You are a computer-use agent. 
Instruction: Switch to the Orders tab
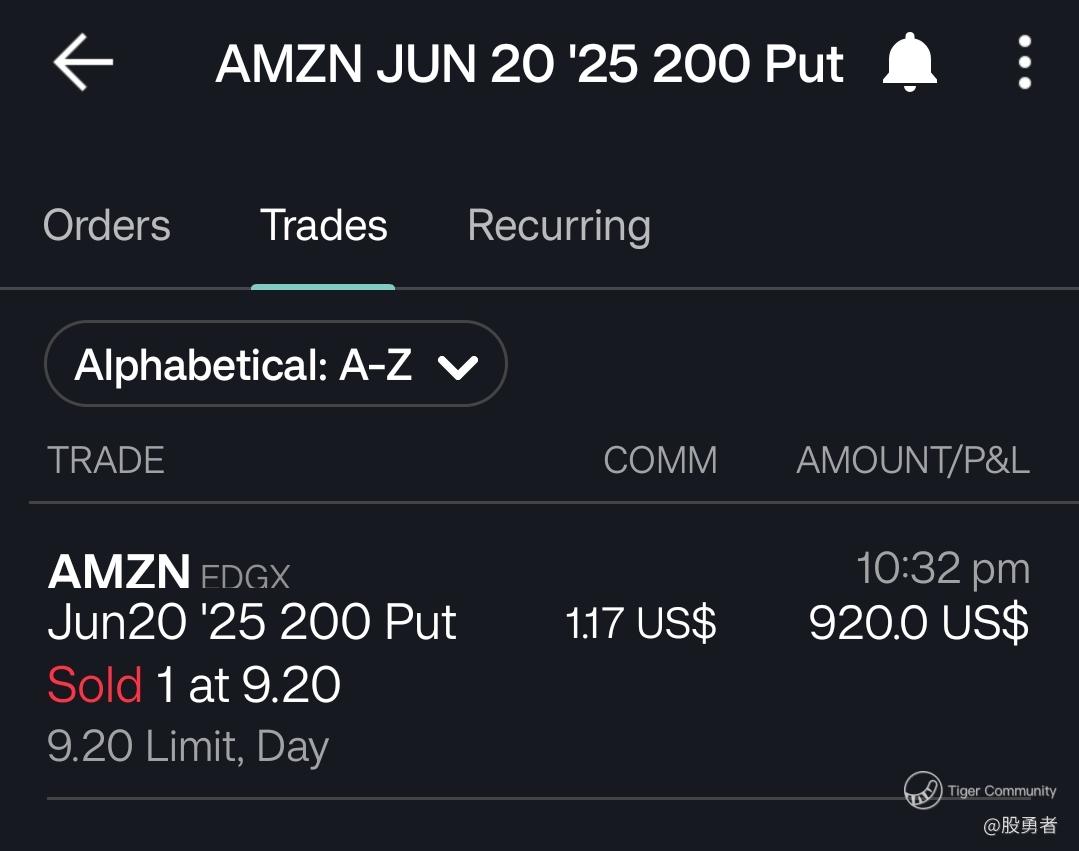pyautogui.click(x=107, y=226)
